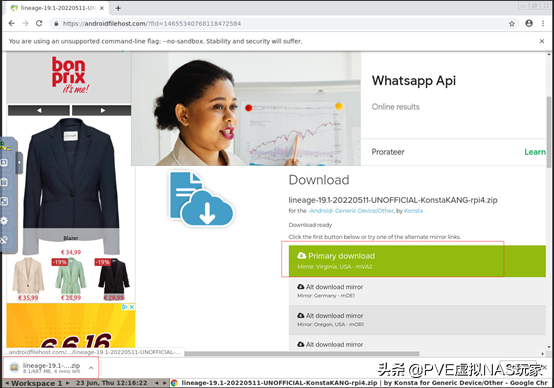
Task: Open the Chrome profile account icon
Action: point(529,23)
